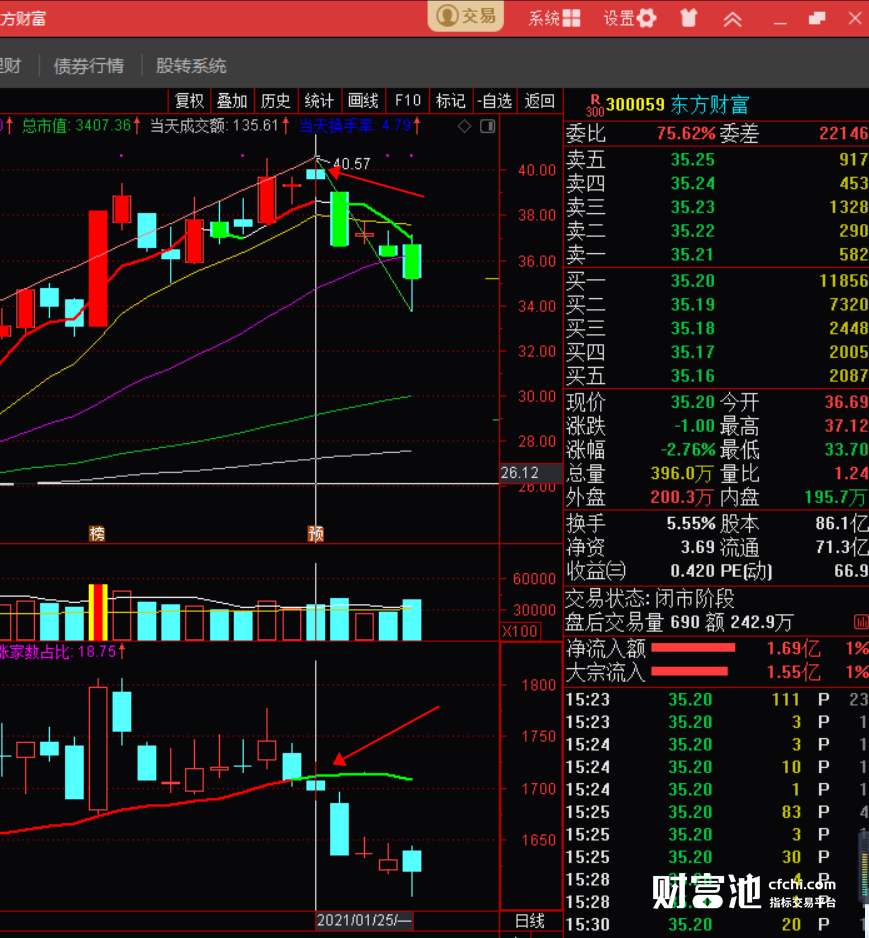Click 当天换手率 4.79 text
869x938 pixels.
(x=359, y=126)
